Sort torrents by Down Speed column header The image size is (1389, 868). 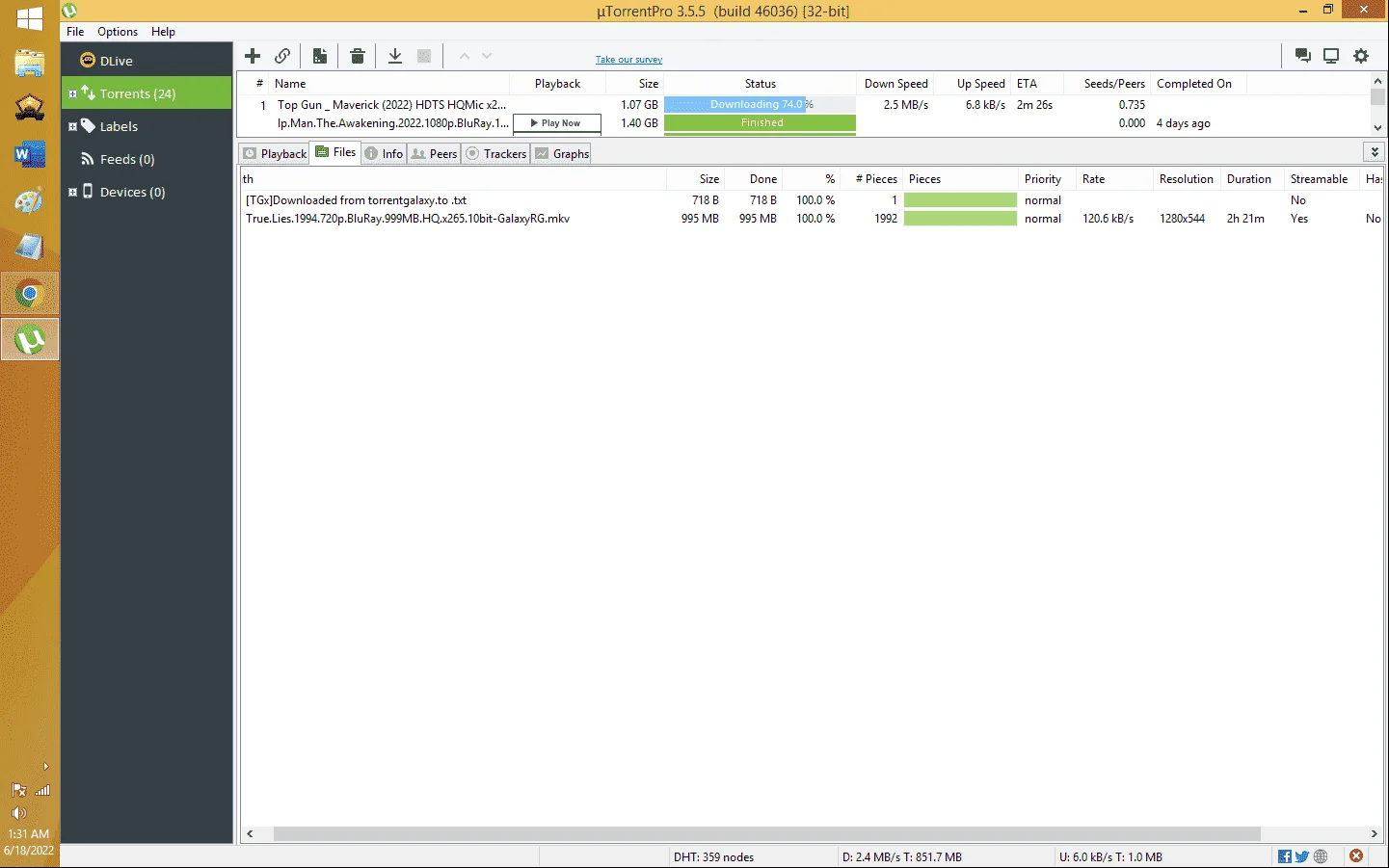tap(895, 84)
